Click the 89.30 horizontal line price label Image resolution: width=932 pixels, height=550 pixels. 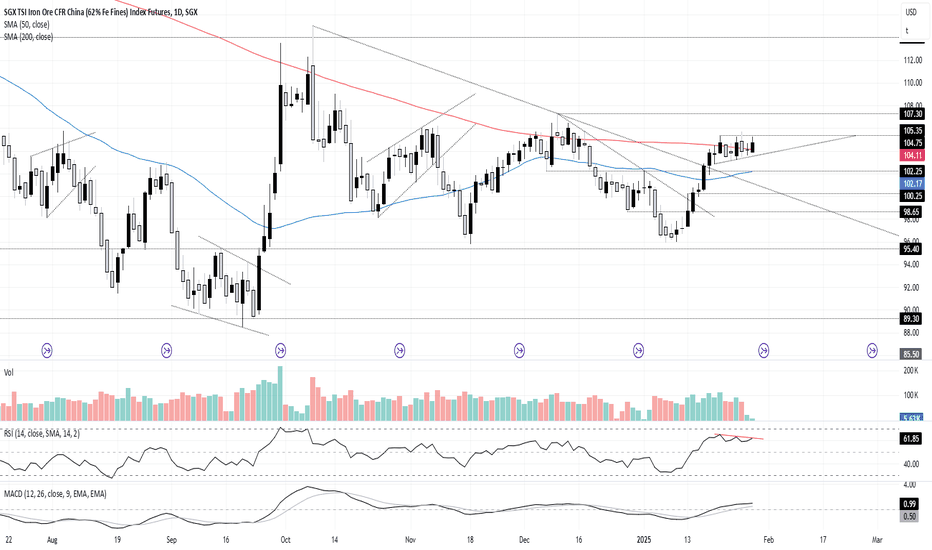tap(911, 319)
